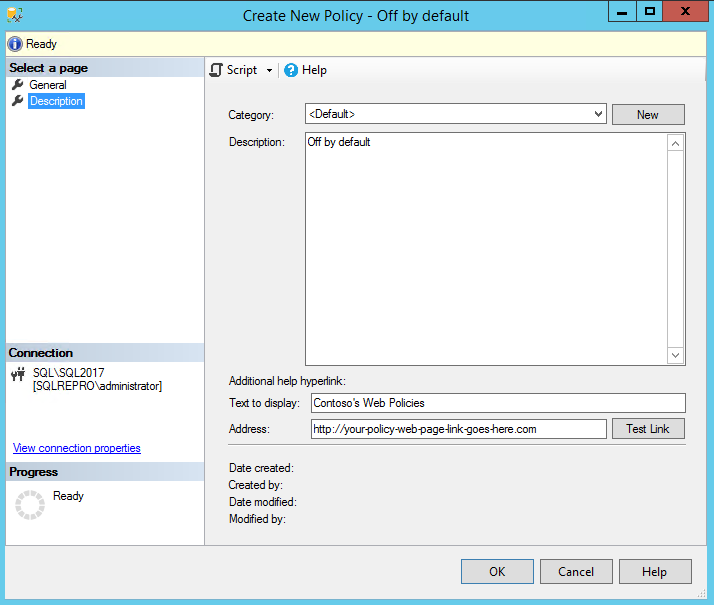This screenshot has height=605, width=714.
Task: Click the Created by label
Action: [255, 485]
